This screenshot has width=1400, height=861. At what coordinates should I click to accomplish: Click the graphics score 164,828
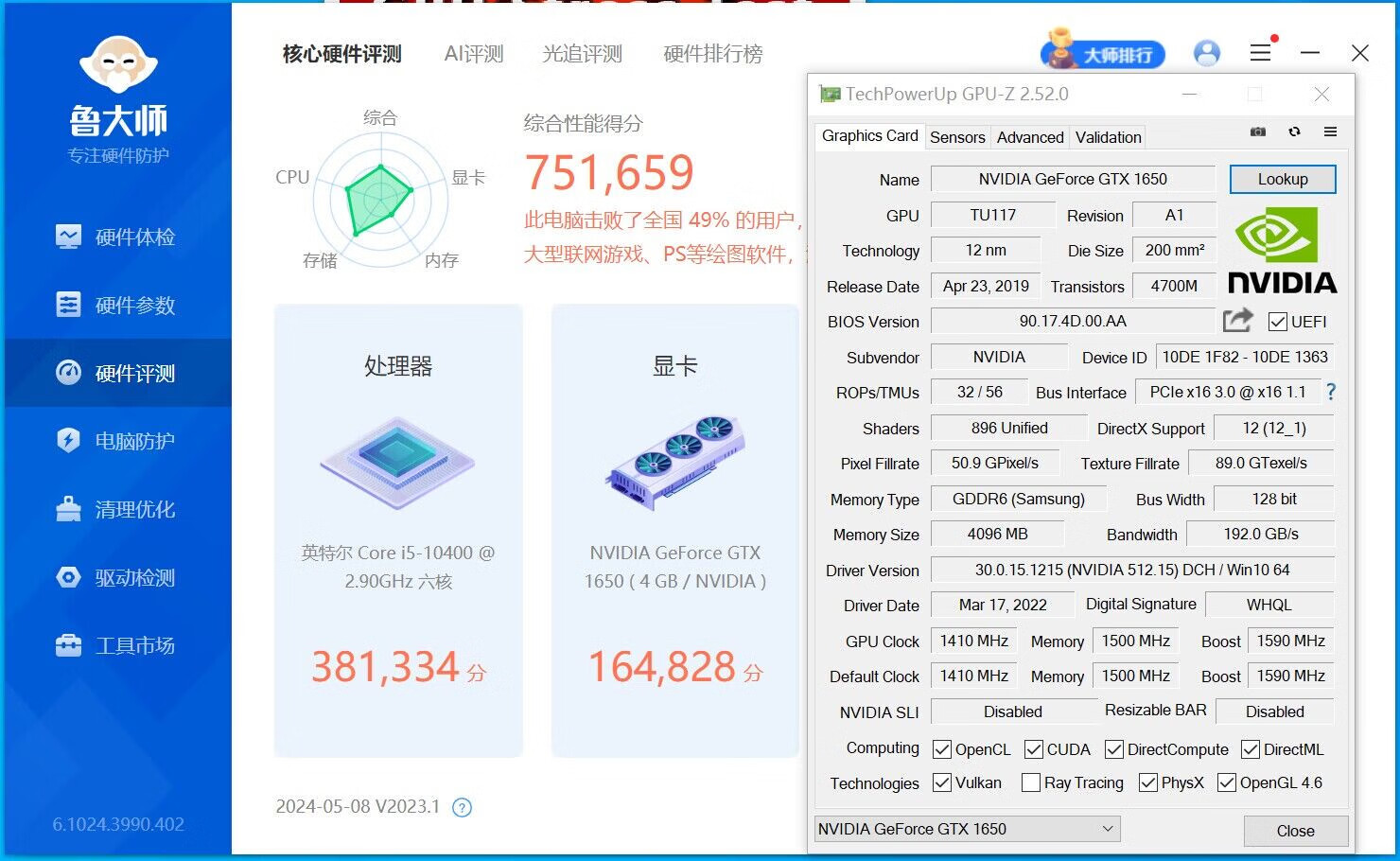point(662,667)
